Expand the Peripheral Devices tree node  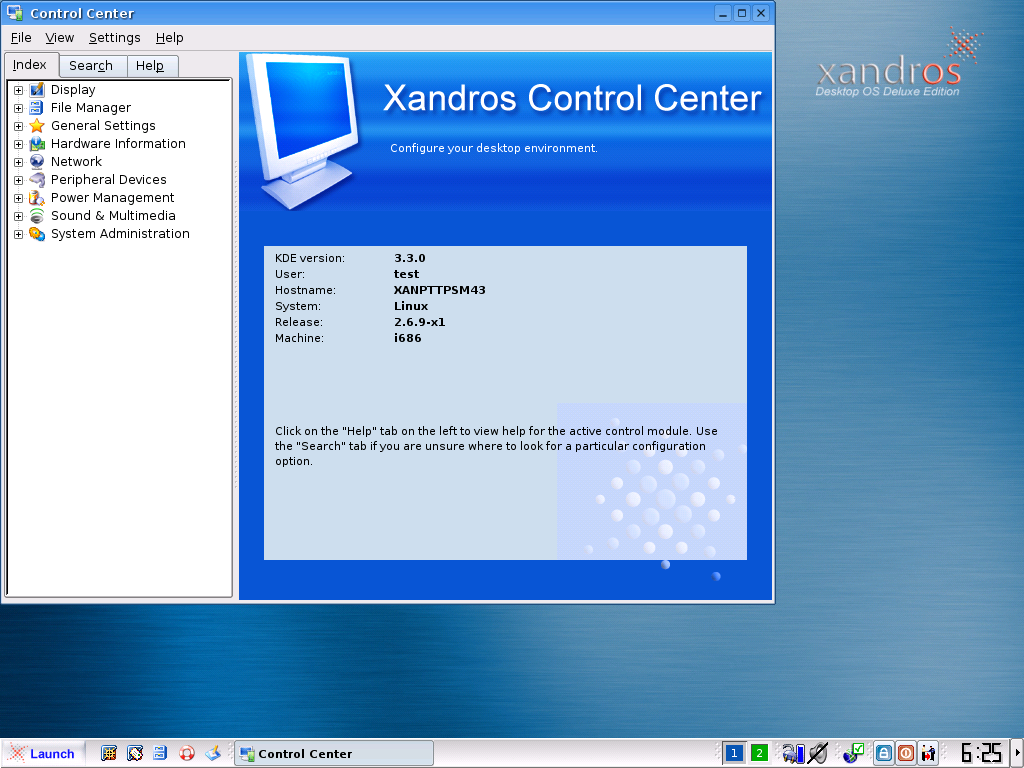[x=18, y=180]
